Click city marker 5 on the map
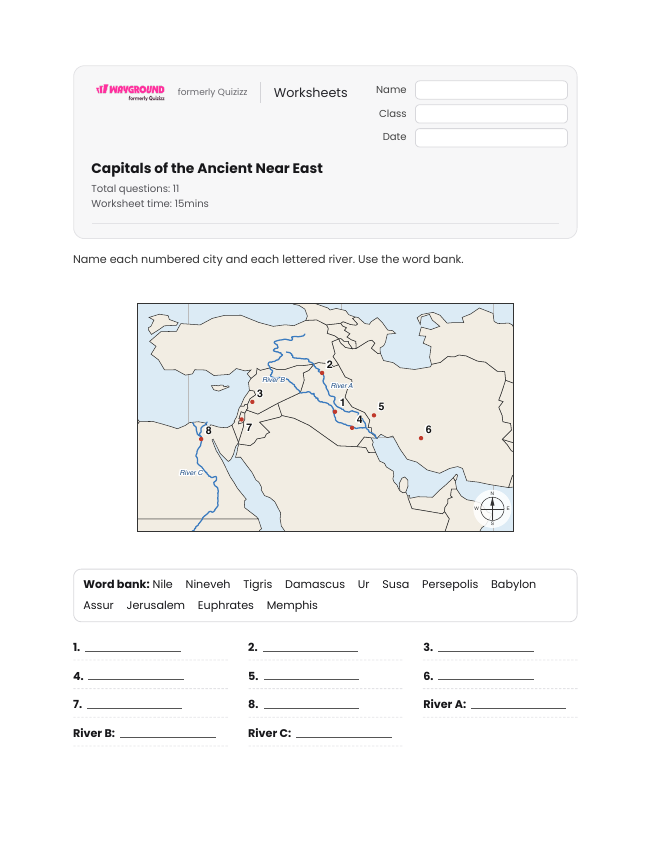The width and height of the screenshot is (650, 842). coord(374,415)
